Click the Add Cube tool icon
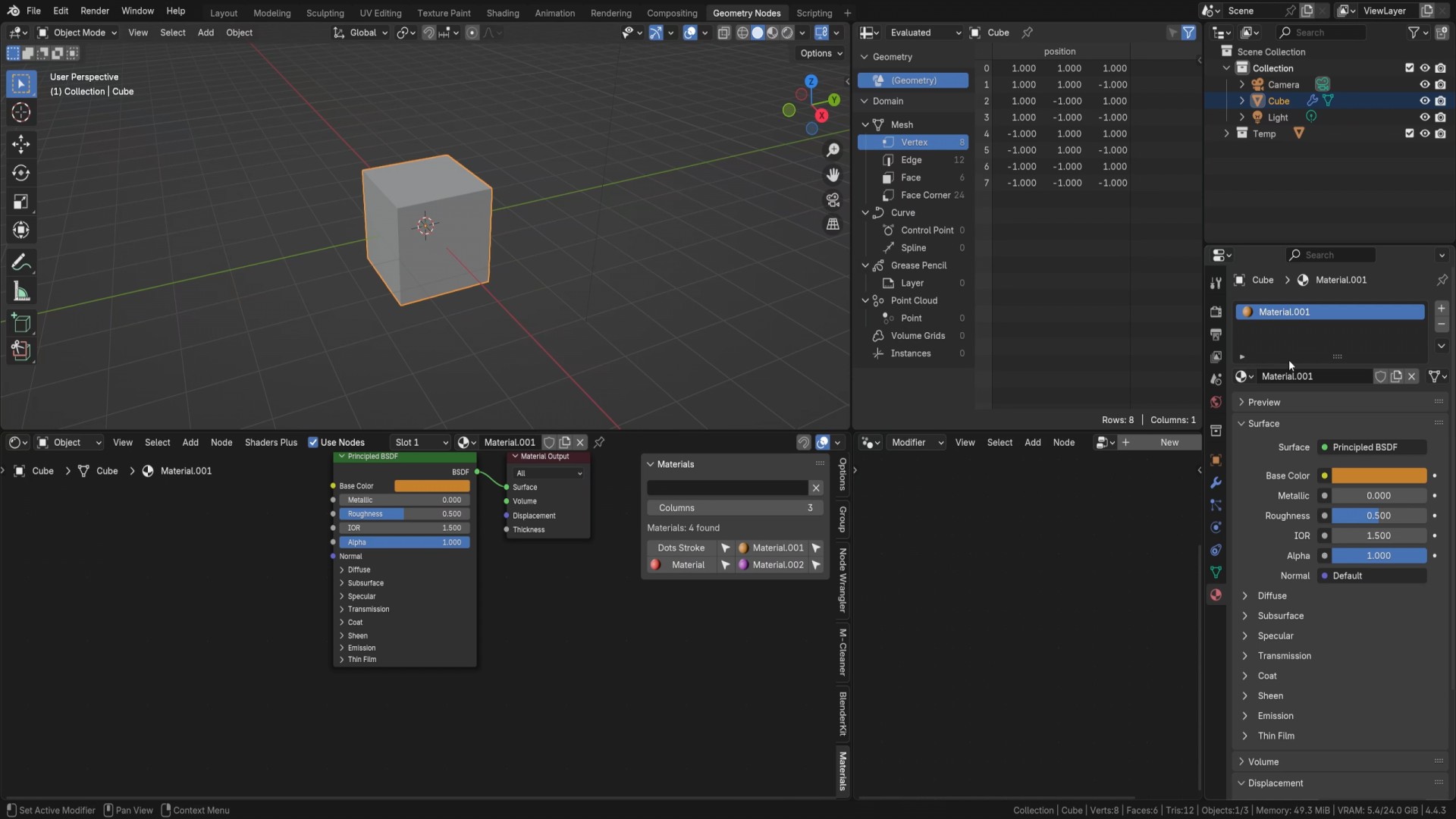The image size is (1456, 819). click(20, 322)
